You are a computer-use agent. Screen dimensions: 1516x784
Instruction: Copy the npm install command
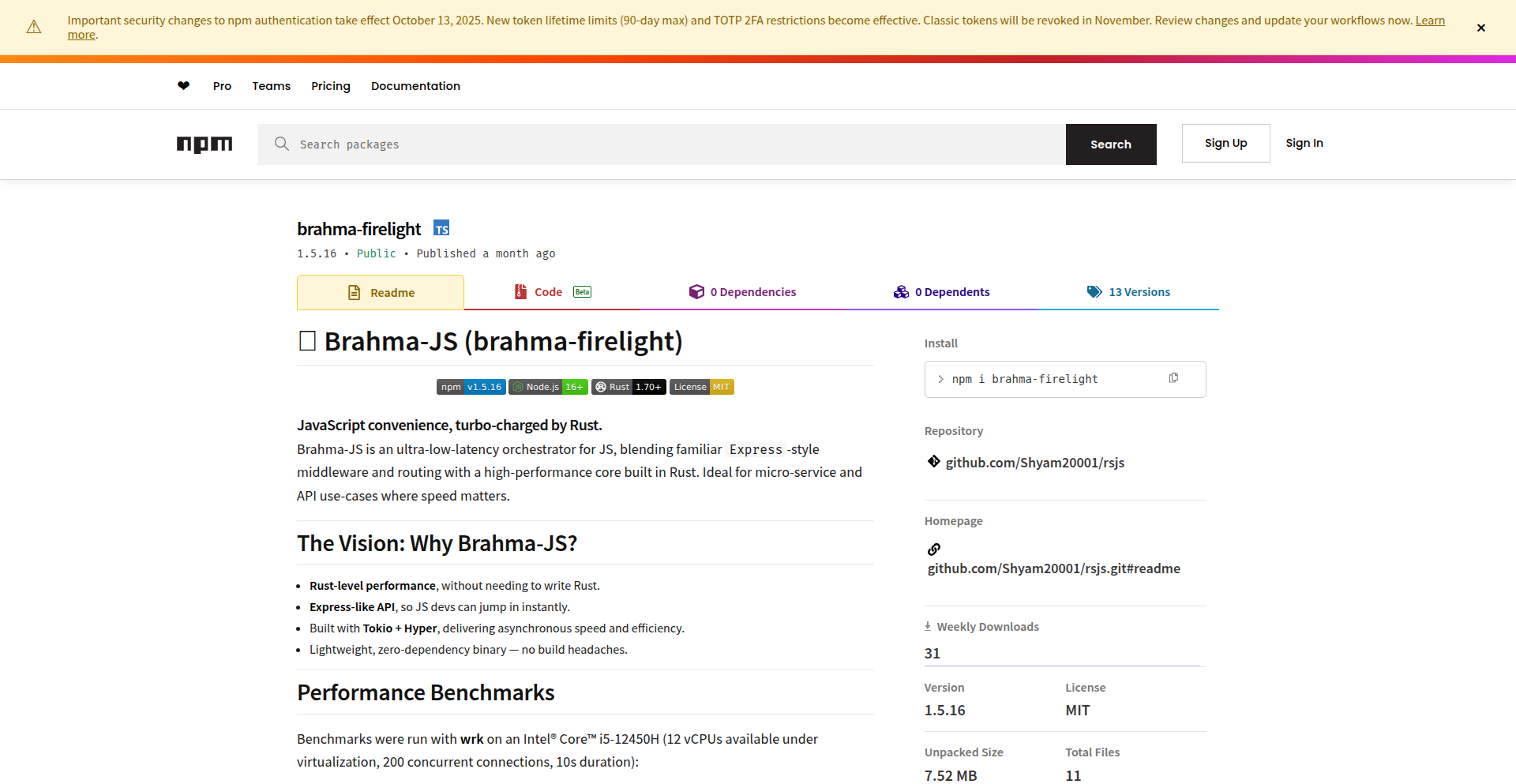pyautogui.click(x=1173, y=378)
